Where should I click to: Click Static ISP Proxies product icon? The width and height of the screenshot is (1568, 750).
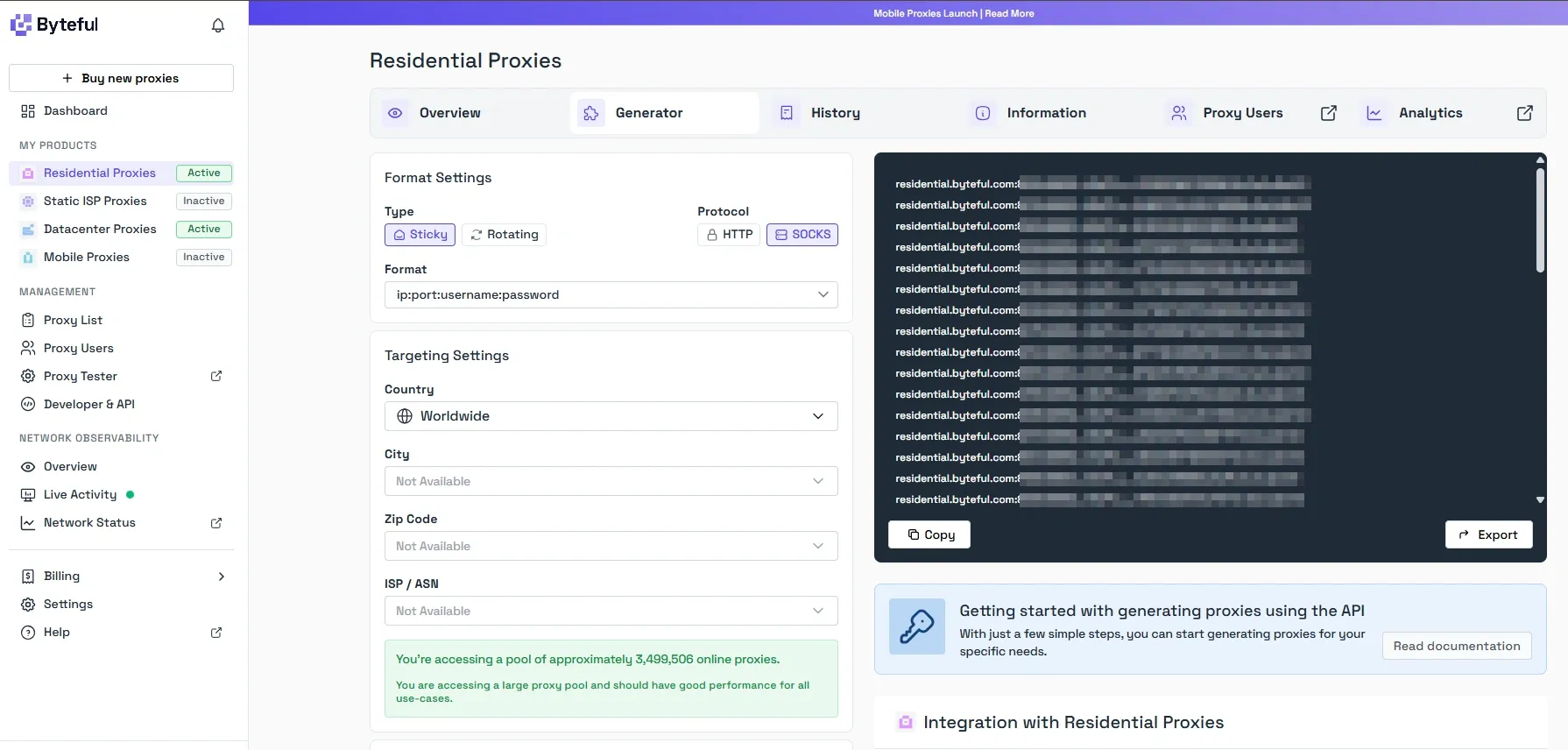pos(28,202)
